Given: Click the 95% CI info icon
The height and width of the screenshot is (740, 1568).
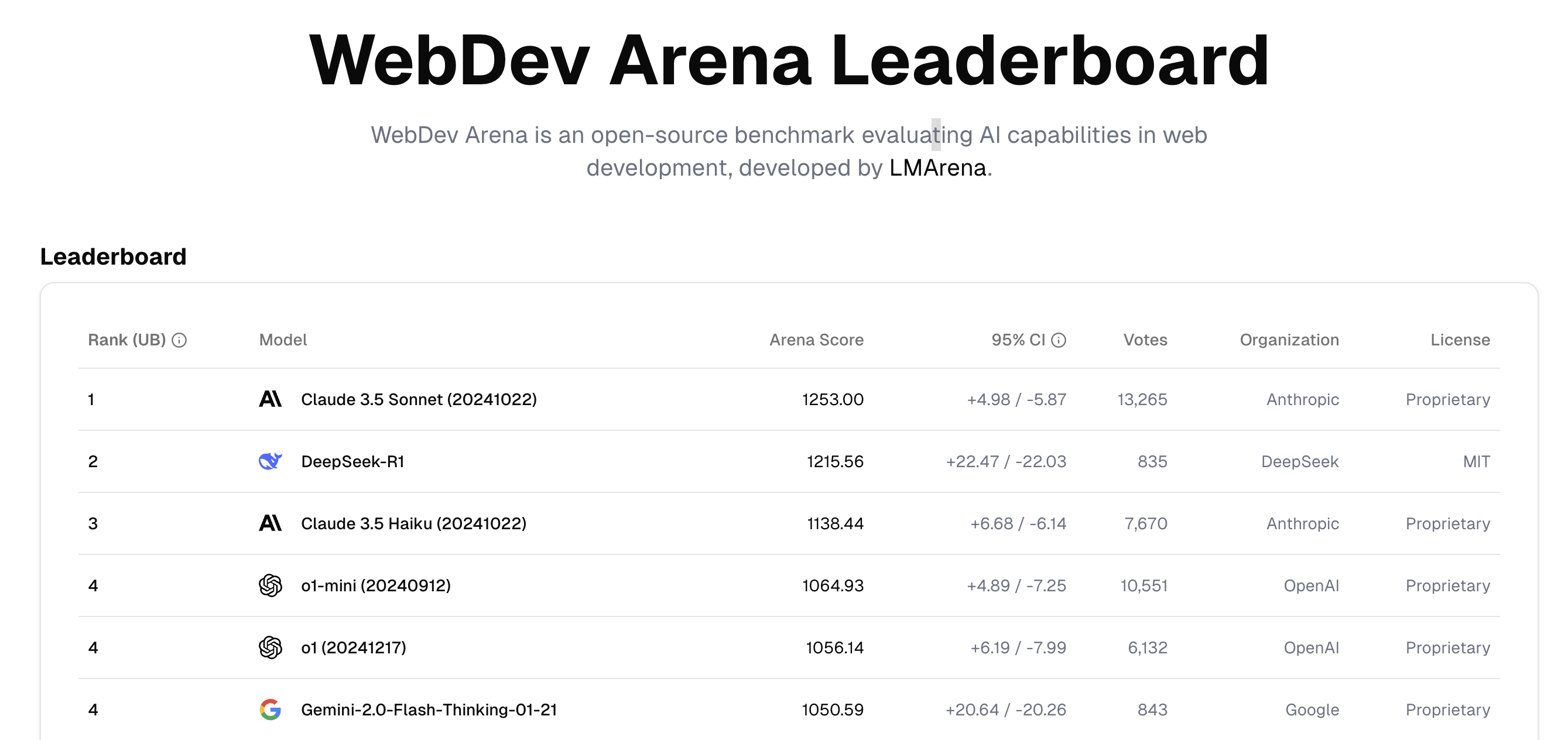Looking at the screenshot, I should 1059,340.
